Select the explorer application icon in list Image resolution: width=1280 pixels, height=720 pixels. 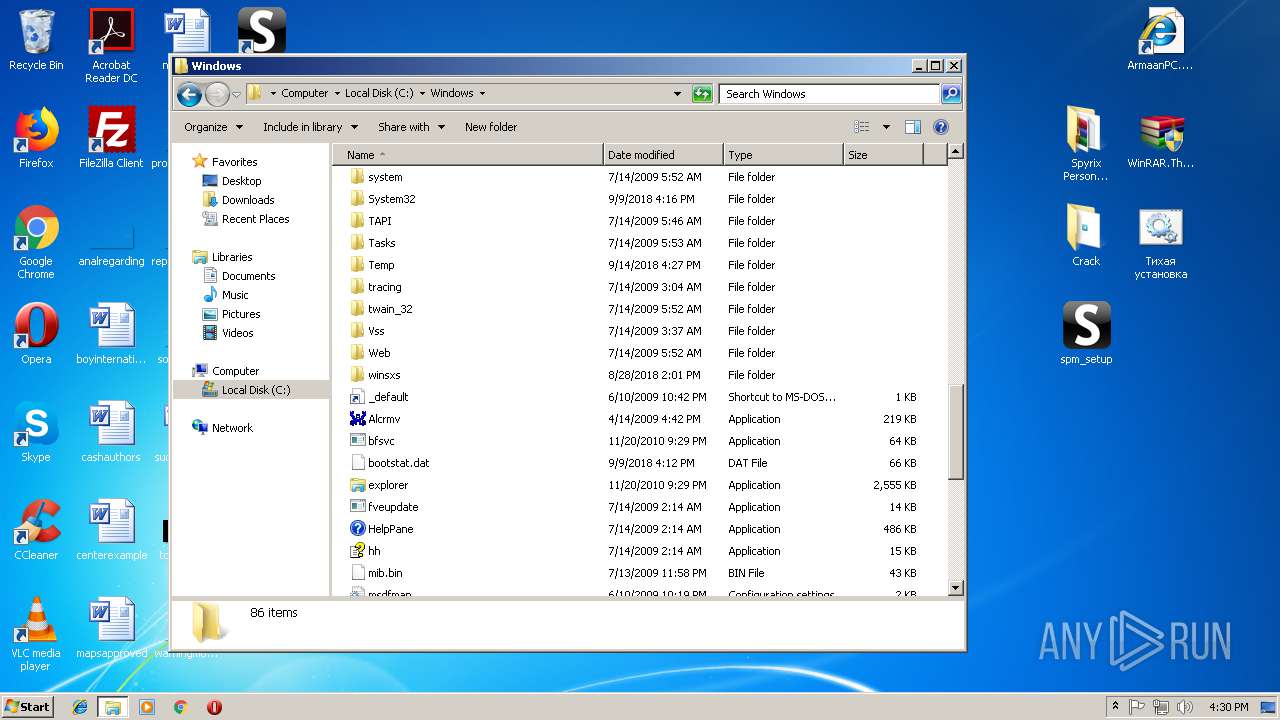pos(358,485)
